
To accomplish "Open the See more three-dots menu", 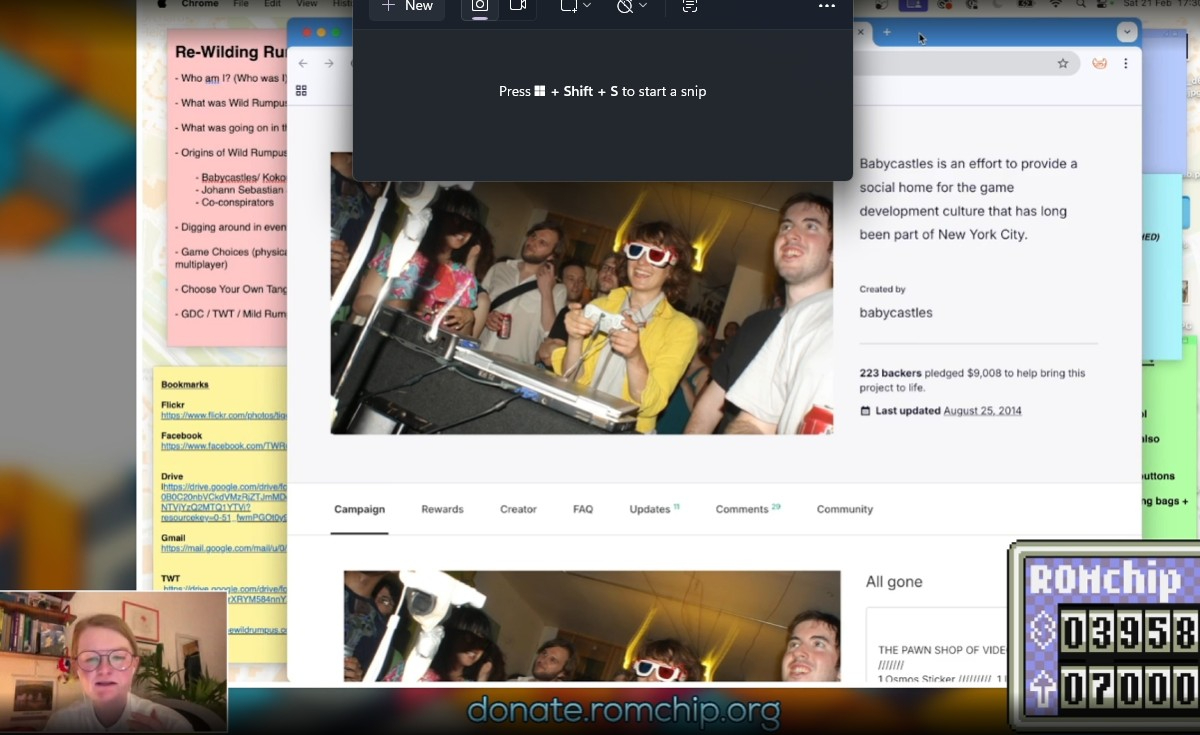I will pyautogui.click(x=826, y=6).
